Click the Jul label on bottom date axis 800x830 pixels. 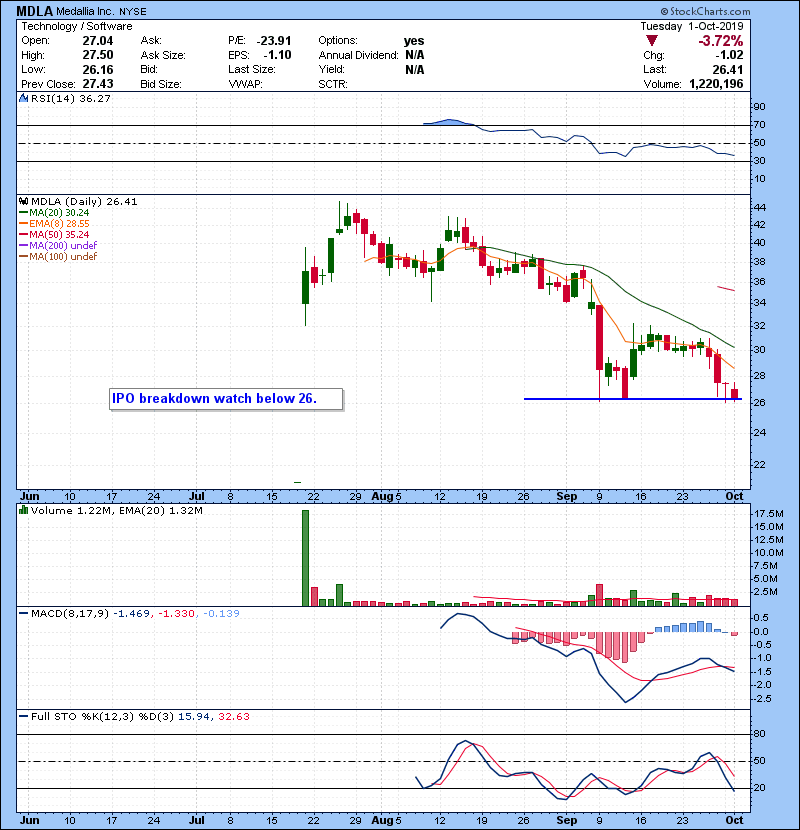(x=196, y=820)
